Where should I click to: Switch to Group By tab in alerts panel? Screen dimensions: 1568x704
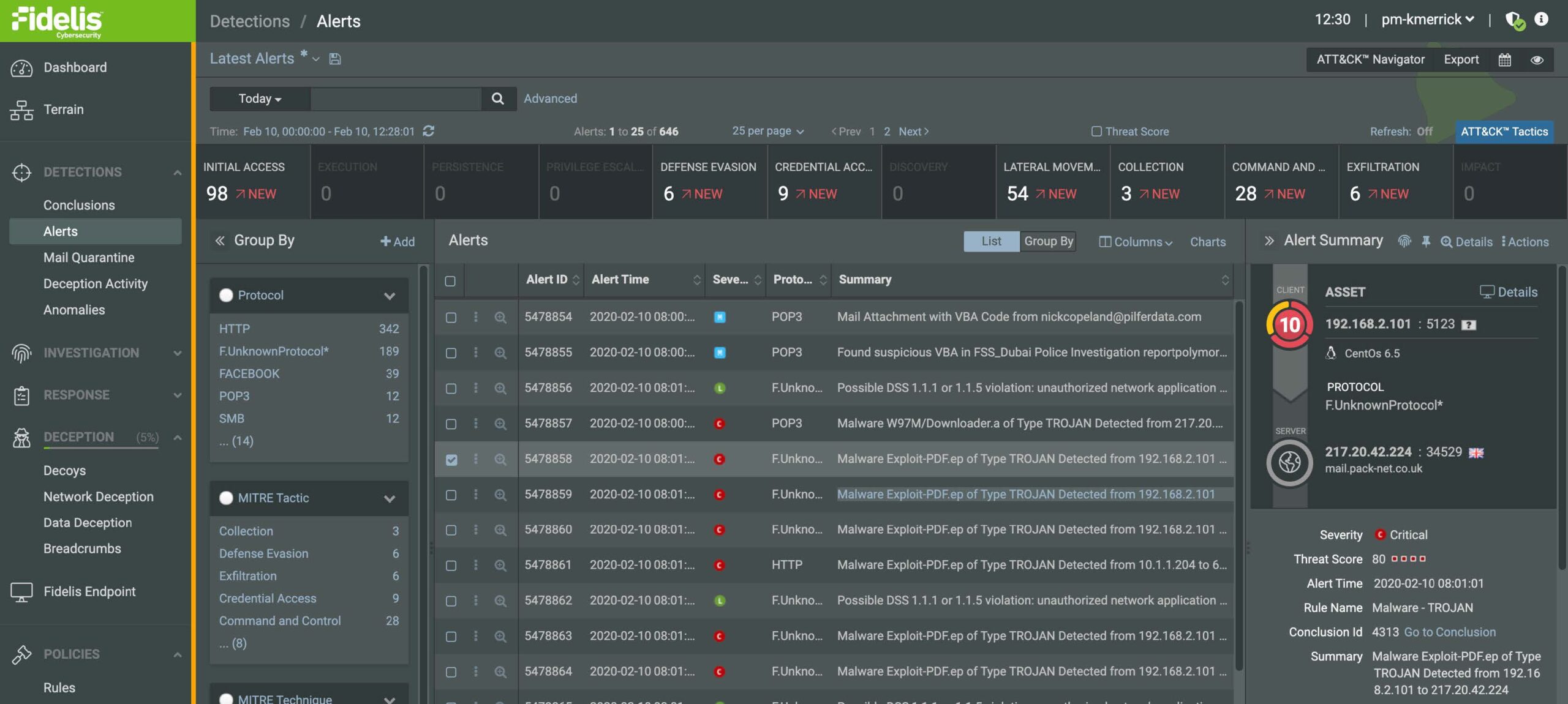click(x=1049, y=240)
